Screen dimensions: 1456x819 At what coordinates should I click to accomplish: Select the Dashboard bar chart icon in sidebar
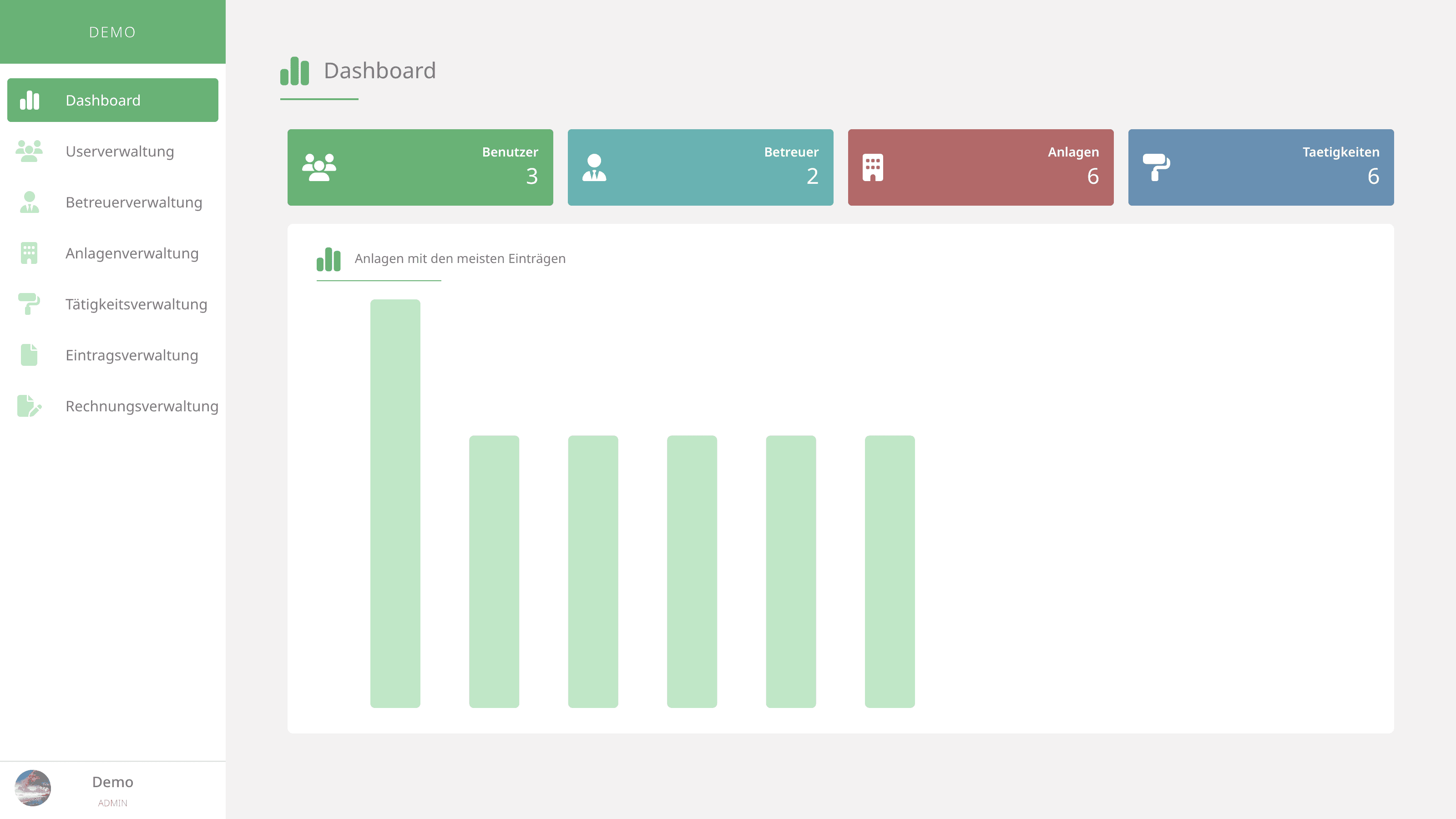(30, 100)
